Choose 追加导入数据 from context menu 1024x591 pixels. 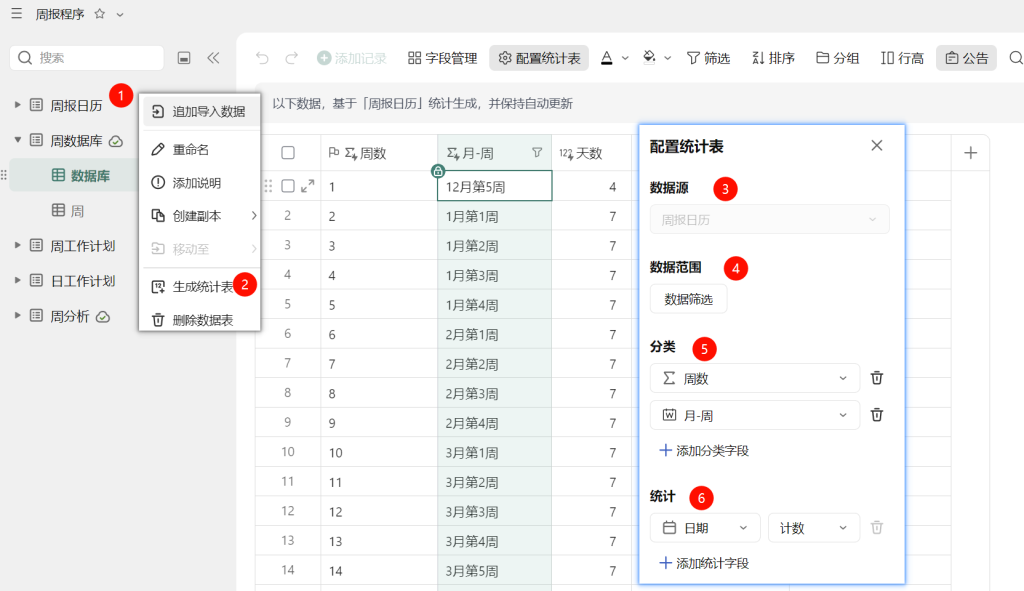[201, 112]
